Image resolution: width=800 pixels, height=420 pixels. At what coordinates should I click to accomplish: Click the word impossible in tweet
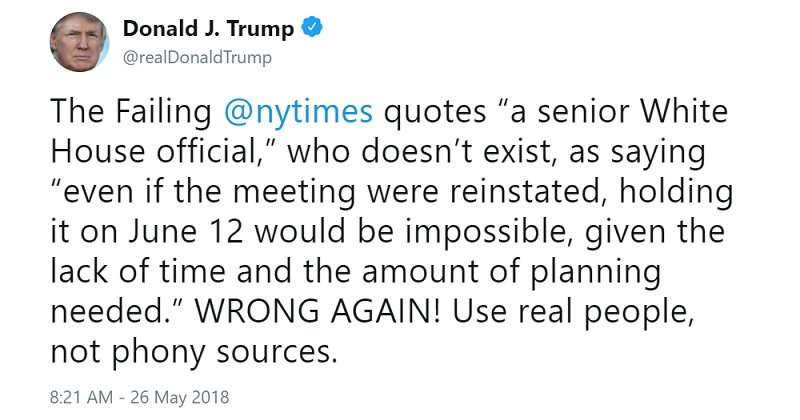485,232
